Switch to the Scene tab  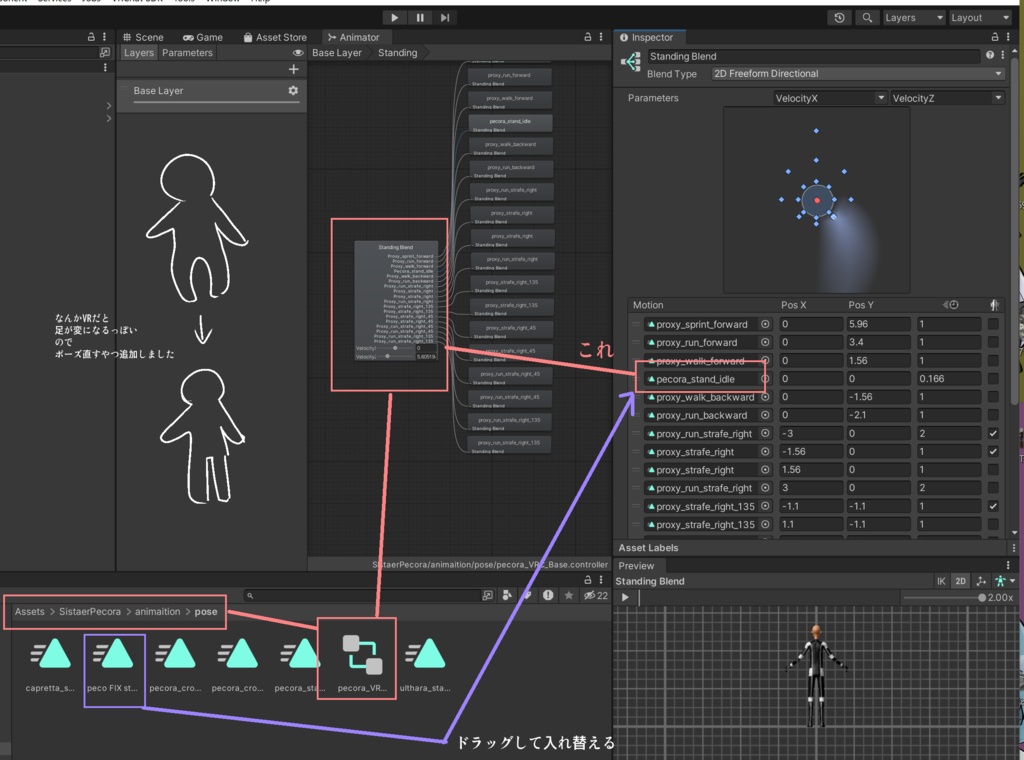pyautogui.click(x=143, y=37)
